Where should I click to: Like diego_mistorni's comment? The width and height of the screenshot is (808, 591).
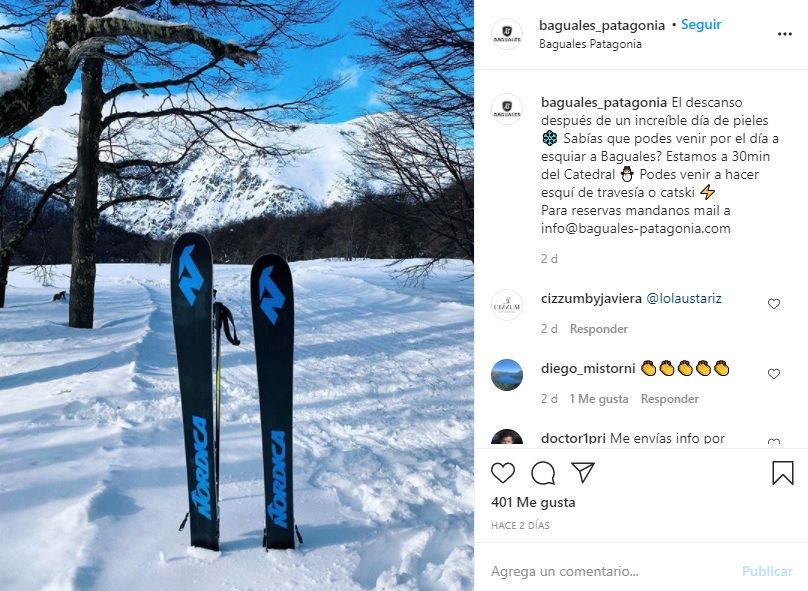(x=773, y=374)
